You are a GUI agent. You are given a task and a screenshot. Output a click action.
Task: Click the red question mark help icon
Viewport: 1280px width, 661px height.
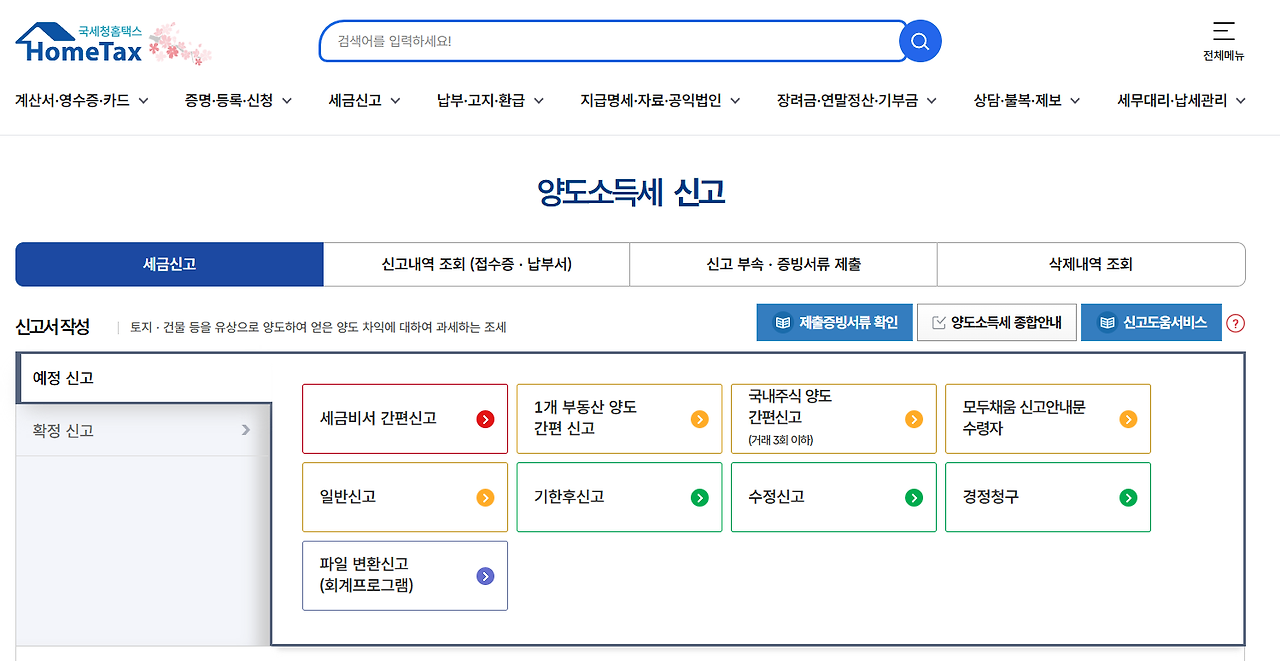tap(1237, 323)
